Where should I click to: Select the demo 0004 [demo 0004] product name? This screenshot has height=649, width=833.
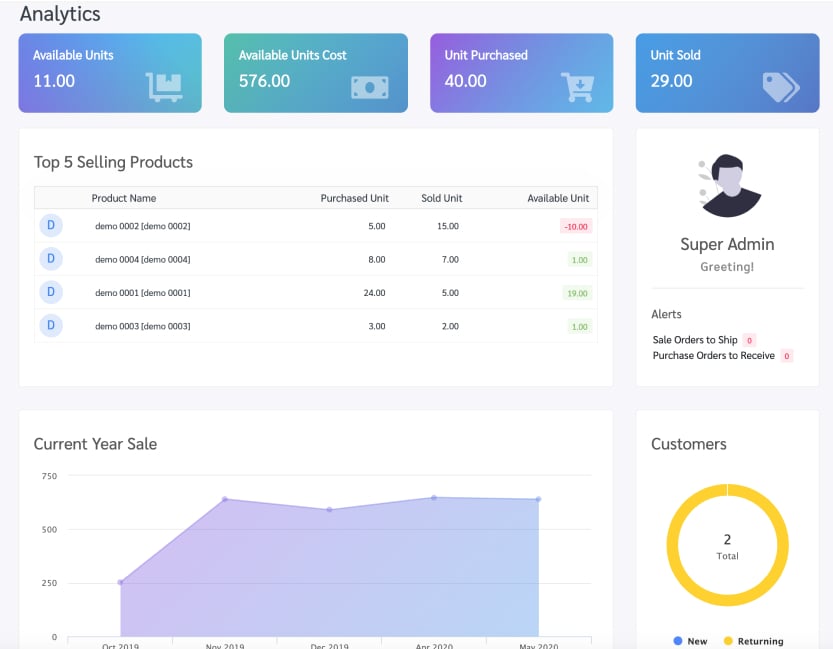[x=142, y=260]
